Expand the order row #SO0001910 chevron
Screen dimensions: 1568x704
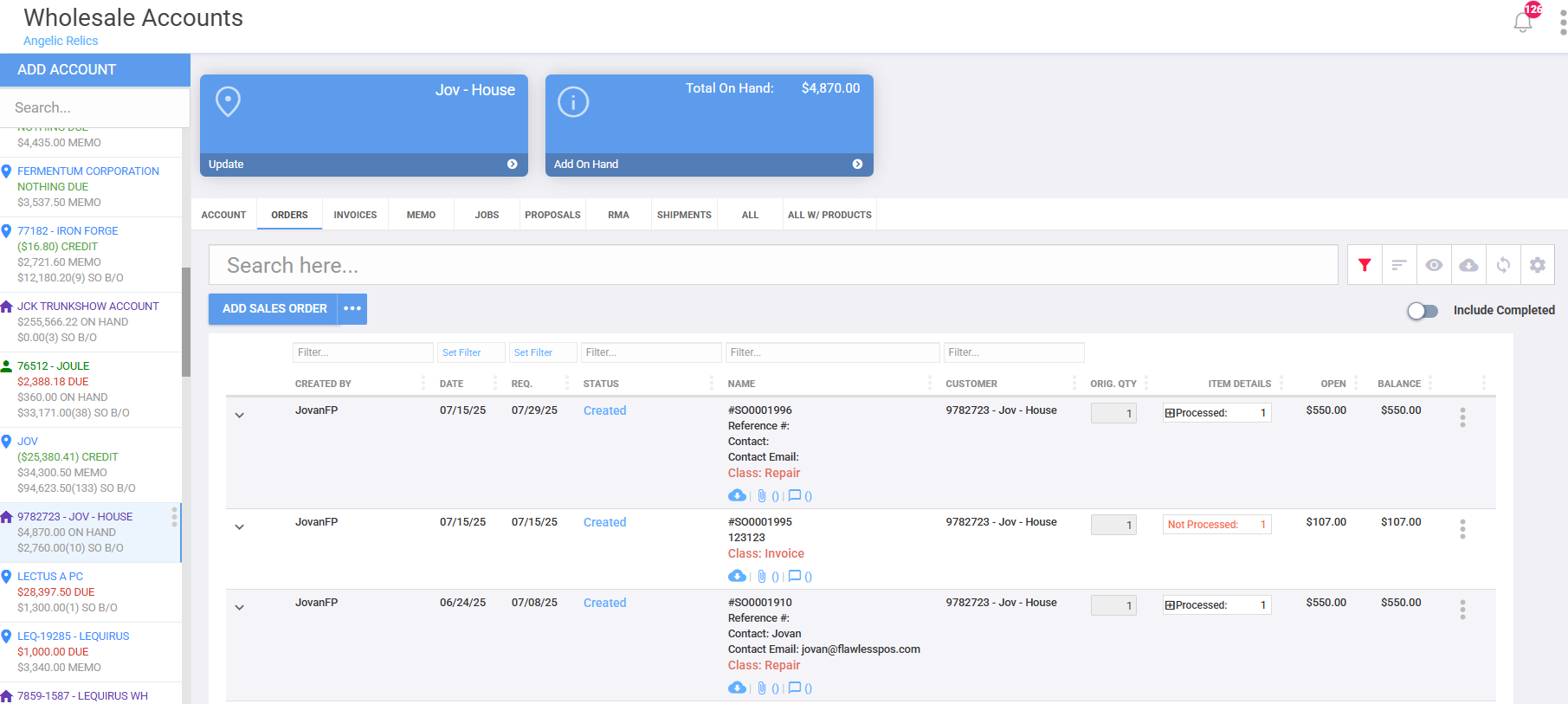click(x=240, y=607)
